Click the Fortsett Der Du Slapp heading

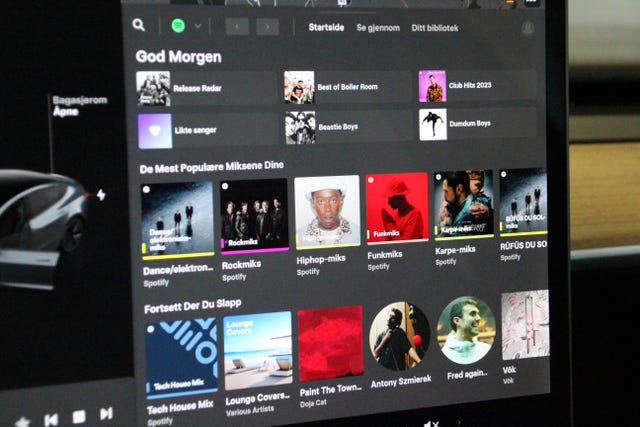(193, 306)
